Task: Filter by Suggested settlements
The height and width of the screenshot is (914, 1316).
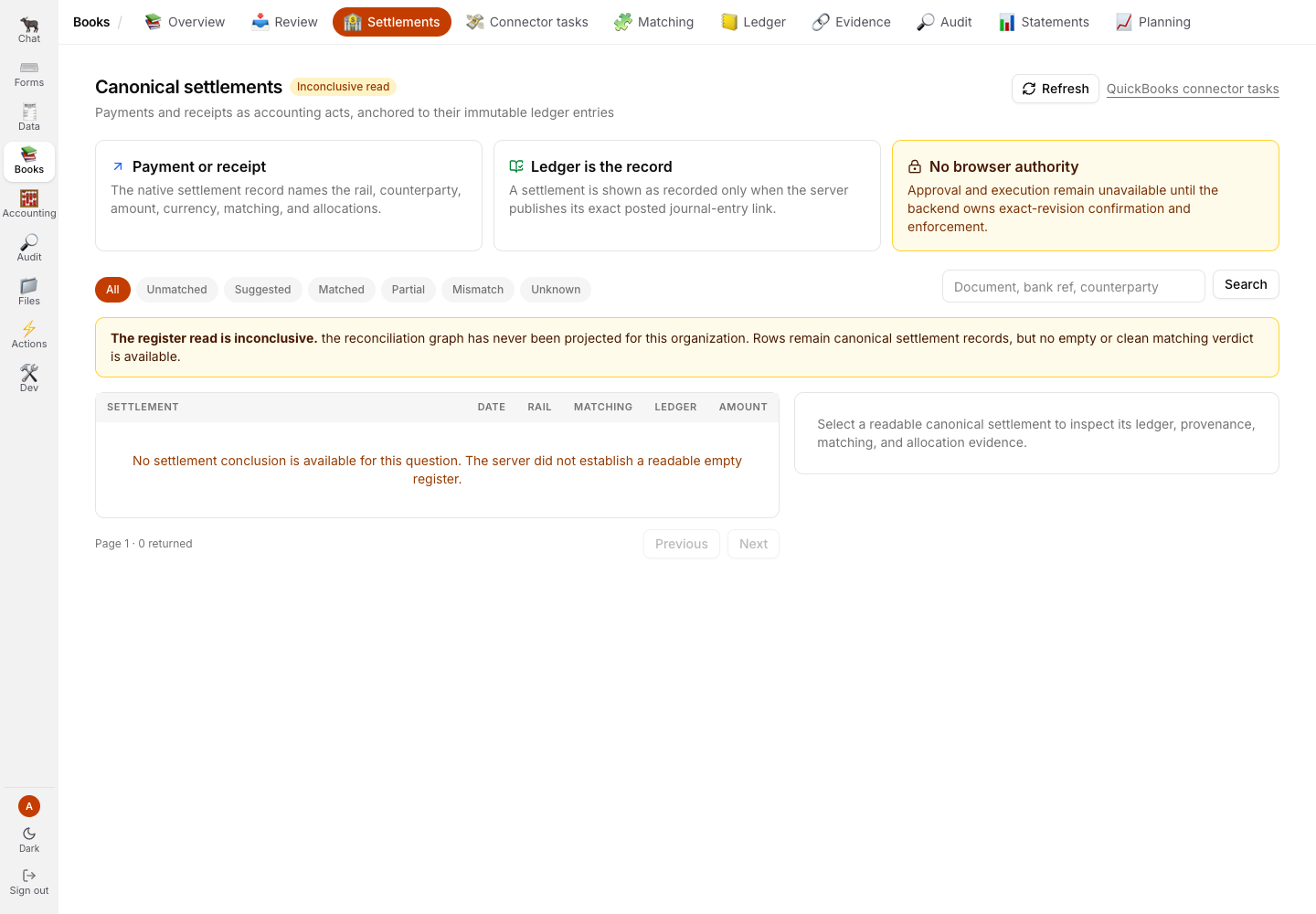Action: tap(262, 290)
